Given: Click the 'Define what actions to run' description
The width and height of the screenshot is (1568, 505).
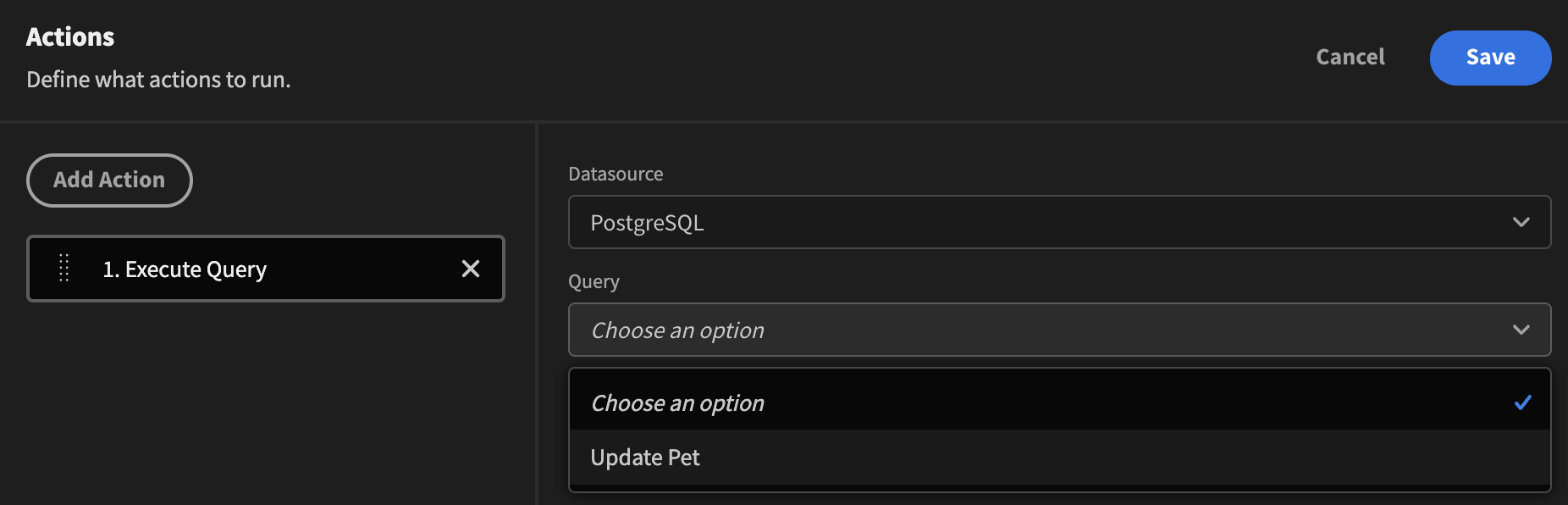Looking at the screenshot, I should pos(158,80).
